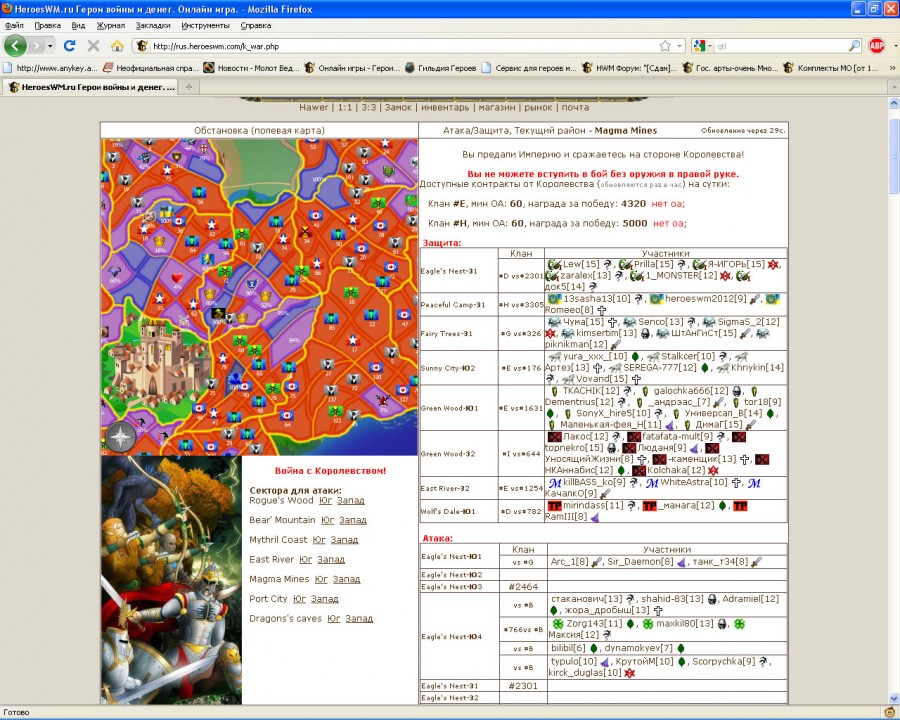Click the clover clan icon beside Zorg143[11]
The height and width of the screenshot is (720, 900).
click(557, 624)
